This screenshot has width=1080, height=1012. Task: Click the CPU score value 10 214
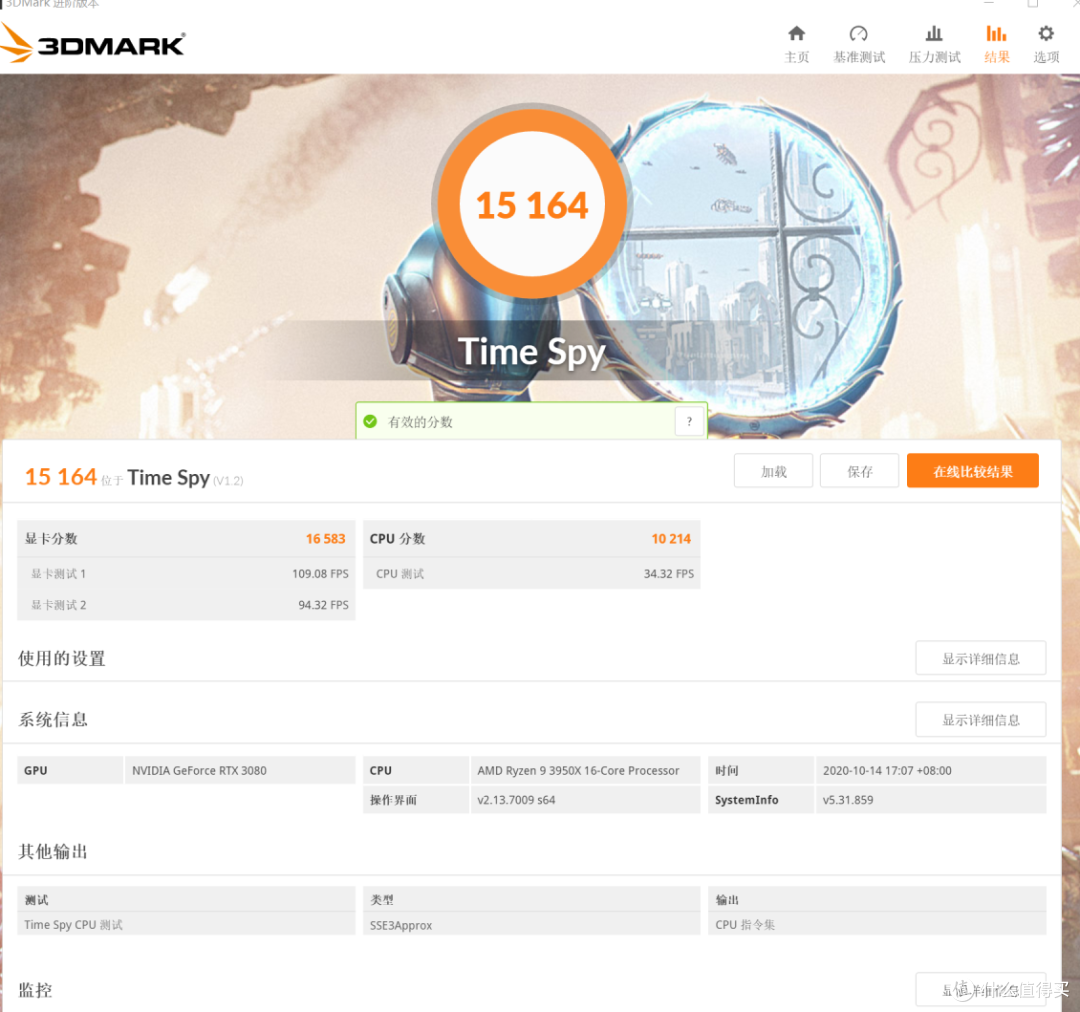[671, 539]
